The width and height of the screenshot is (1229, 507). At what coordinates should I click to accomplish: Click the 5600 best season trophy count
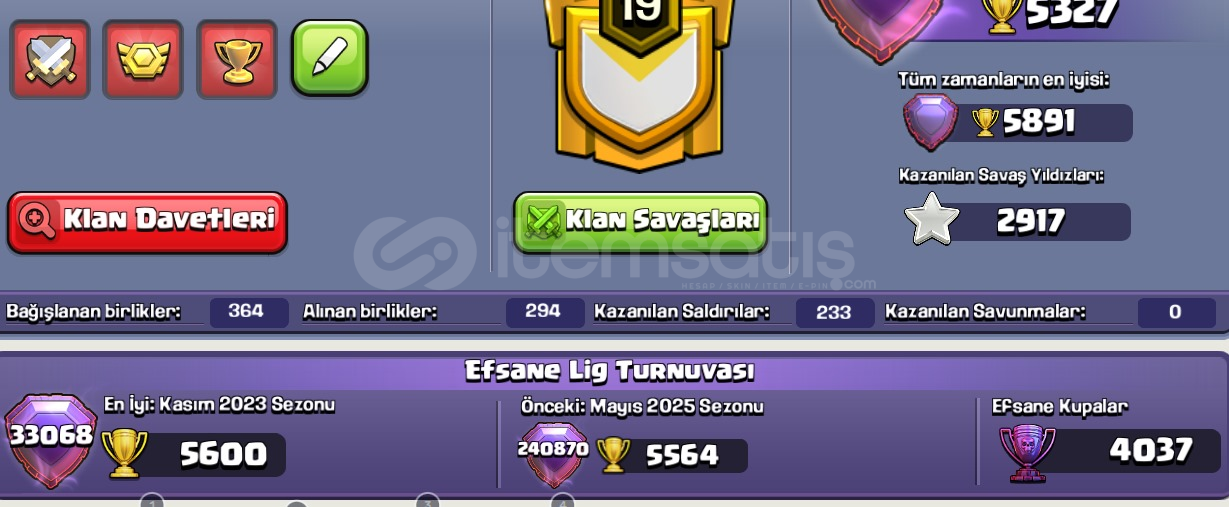pyautogui.click(x=224, y=455)
